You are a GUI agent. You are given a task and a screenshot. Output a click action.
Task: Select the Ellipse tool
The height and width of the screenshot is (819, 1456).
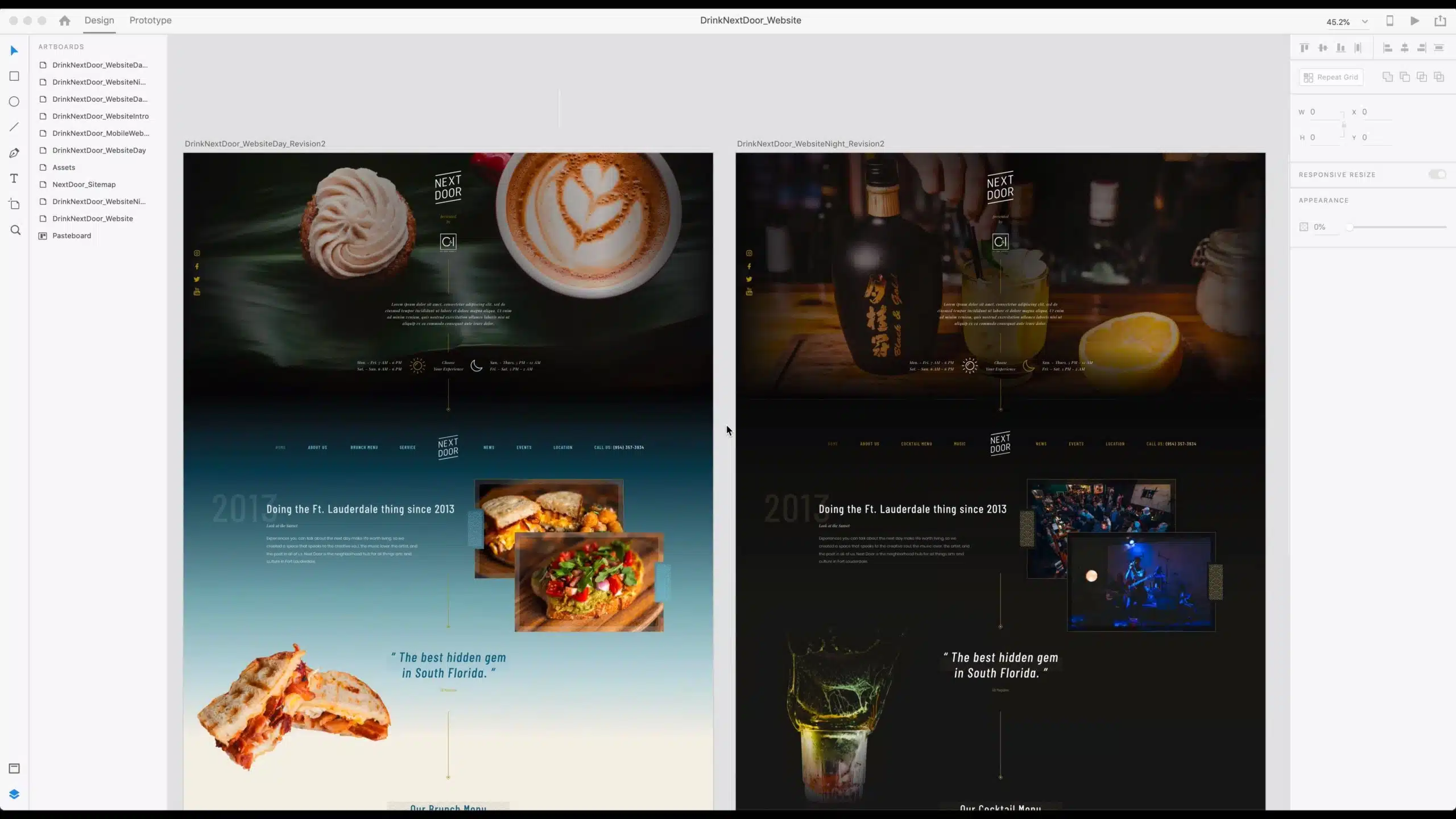[x=14, y=102]
